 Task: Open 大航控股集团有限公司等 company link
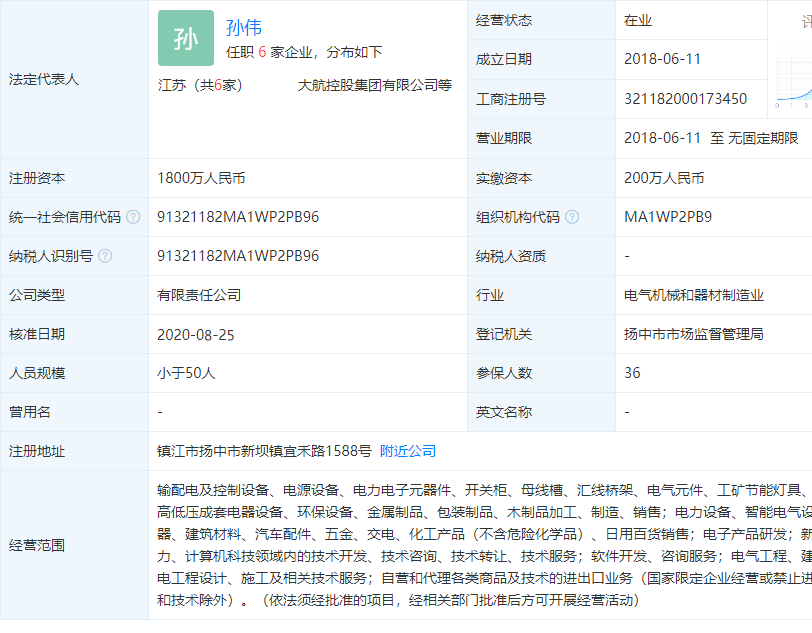374,85
